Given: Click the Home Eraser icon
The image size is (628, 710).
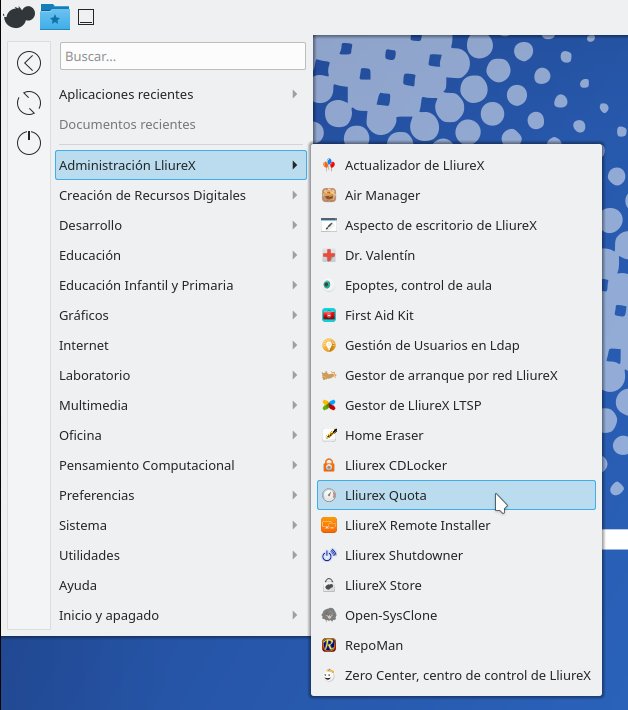Looking at the screenshot, I should click(x=329, y=435).
